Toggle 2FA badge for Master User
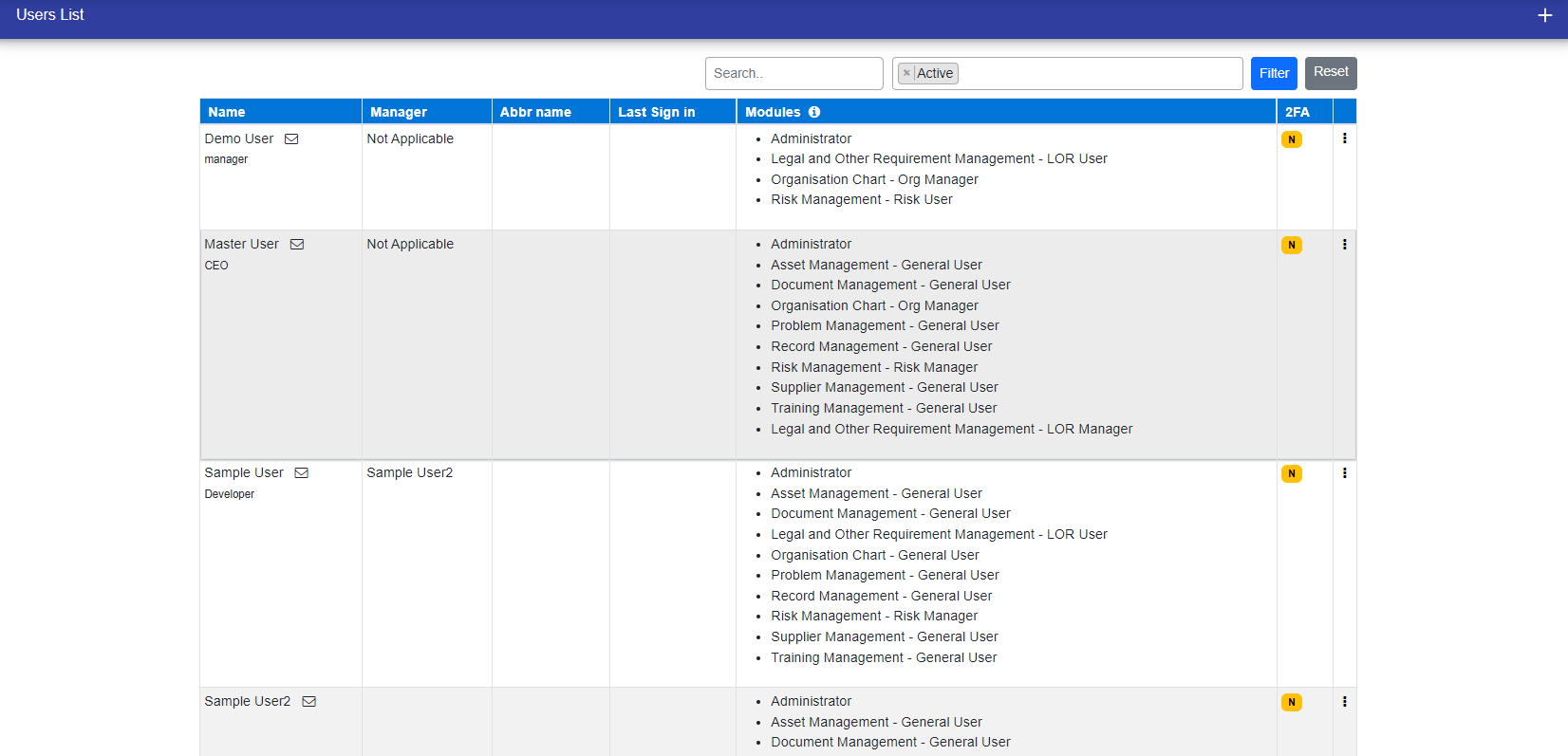Image resolution: width=1568 pixels, height=756 pixels. 1291,245
